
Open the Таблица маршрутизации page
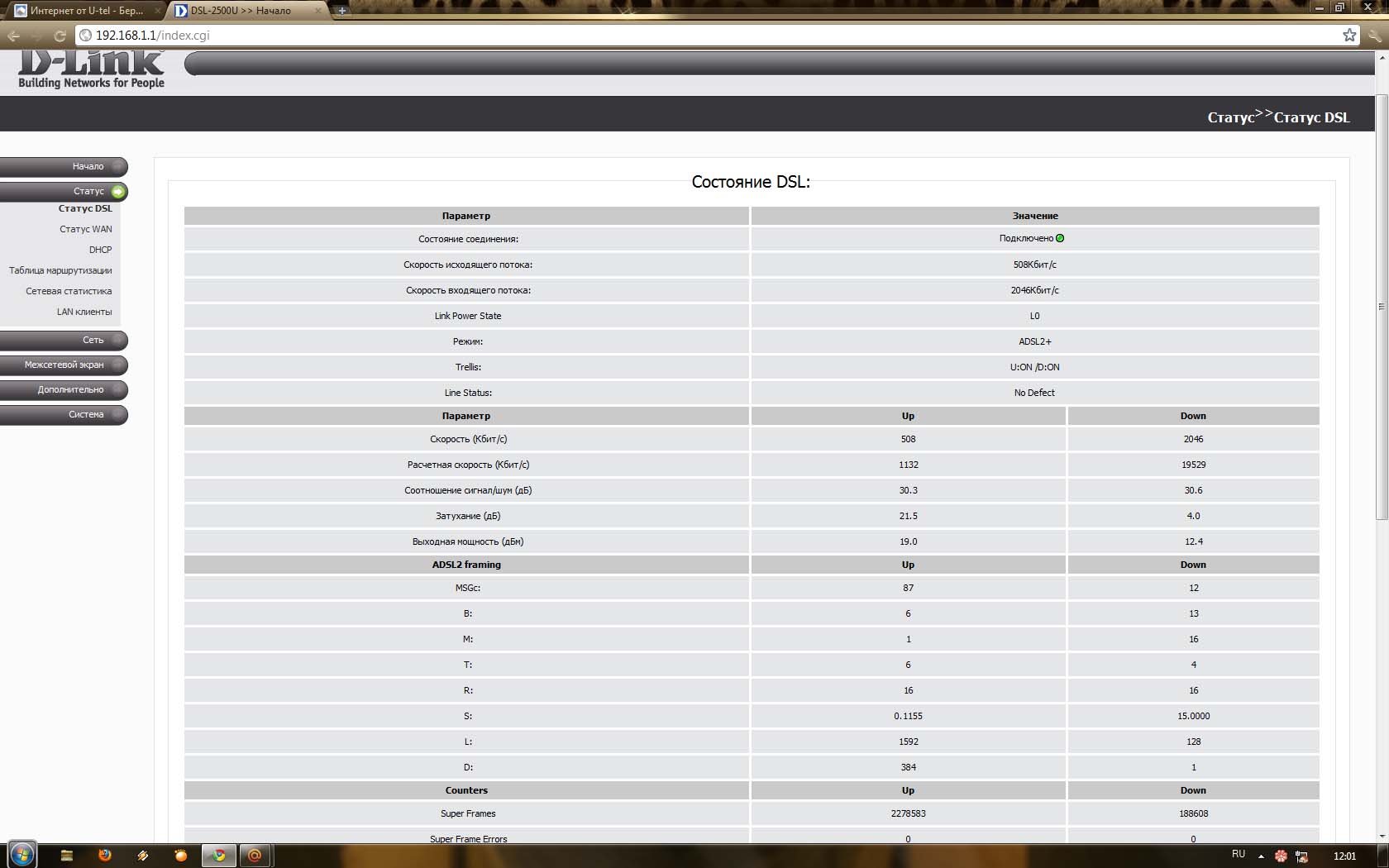(x=60, y=270)
